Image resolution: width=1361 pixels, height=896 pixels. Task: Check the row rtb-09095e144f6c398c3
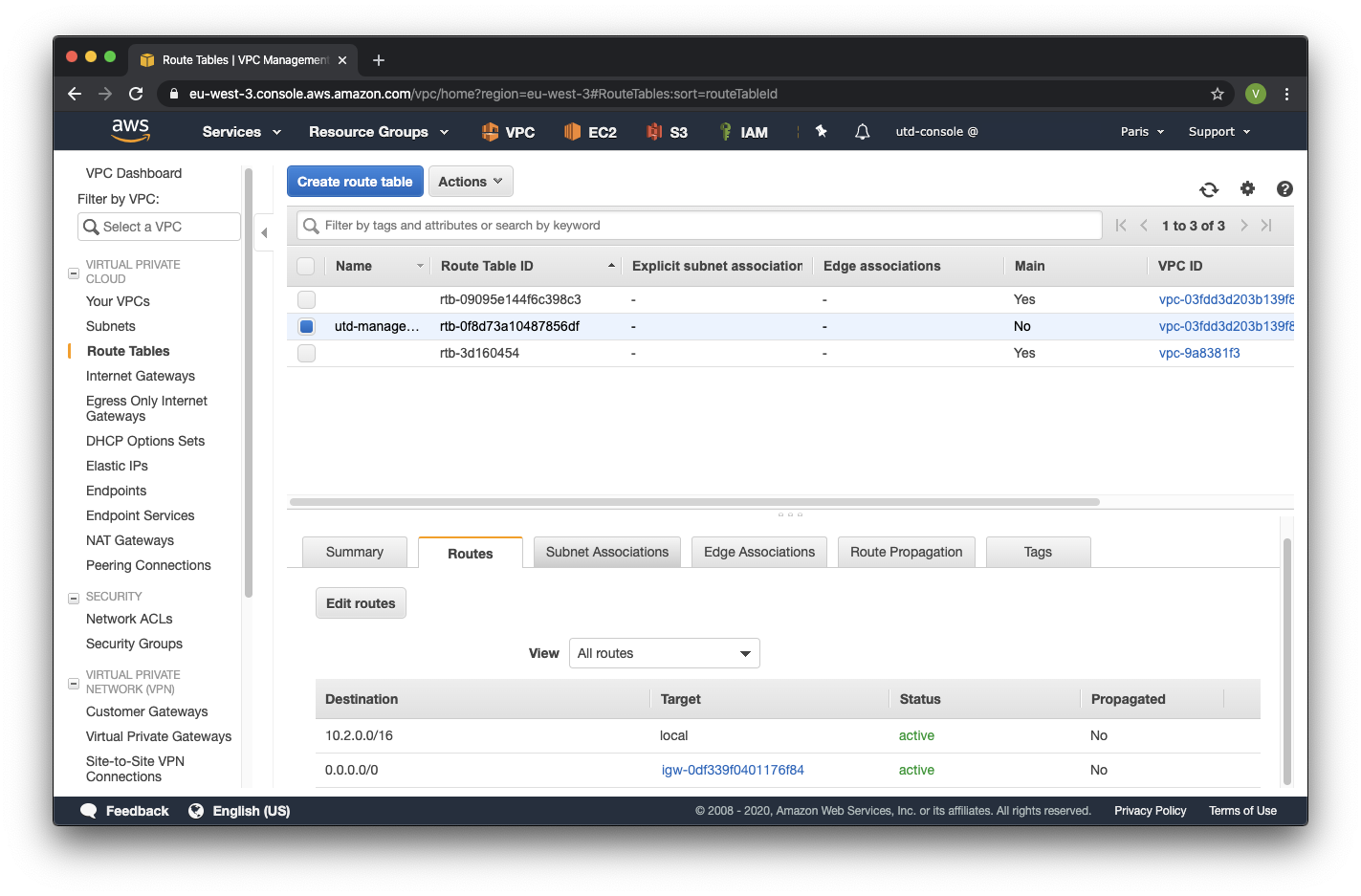306,299
